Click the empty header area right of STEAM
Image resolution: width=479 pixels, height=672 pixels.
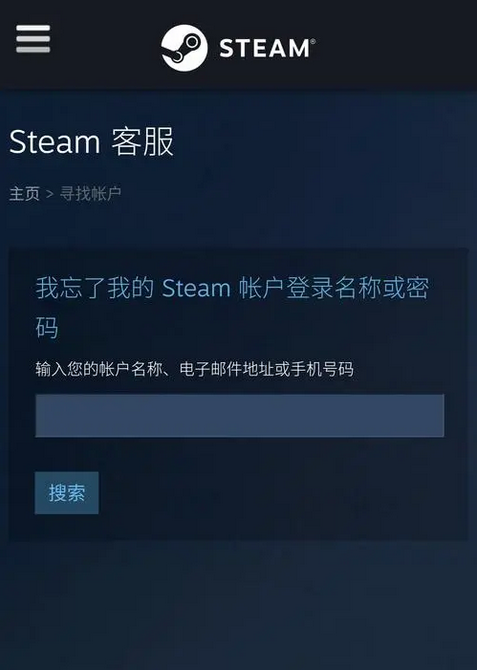394,45
